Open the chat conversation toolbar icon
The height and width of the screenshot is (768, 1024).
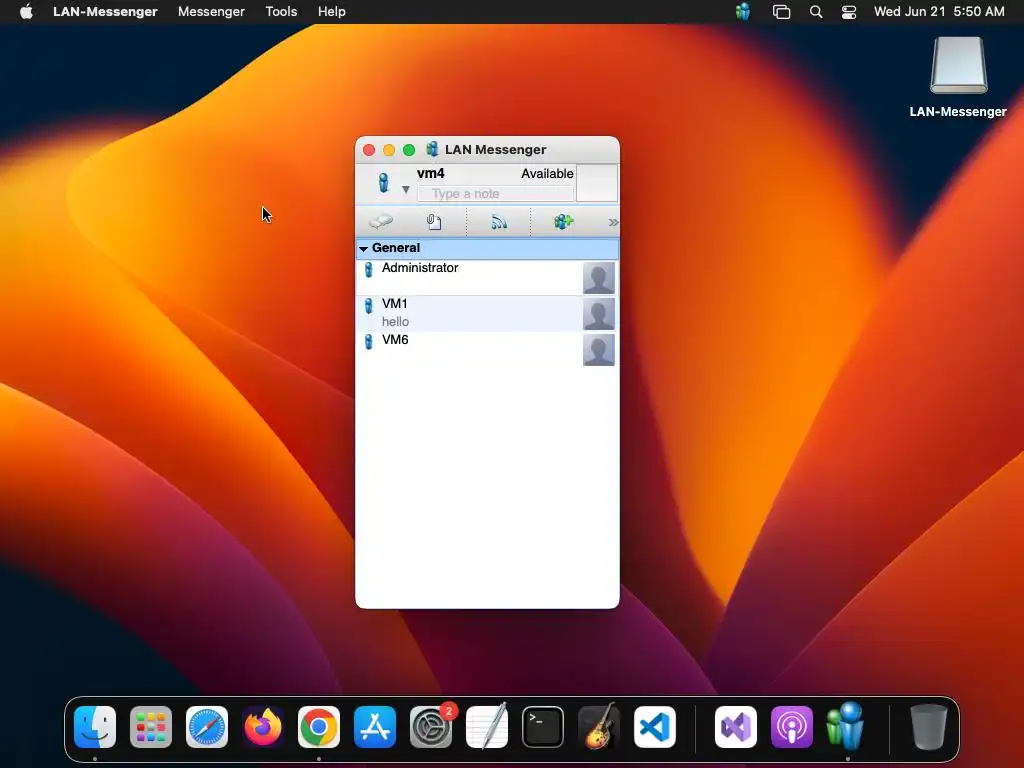(381, 222)
